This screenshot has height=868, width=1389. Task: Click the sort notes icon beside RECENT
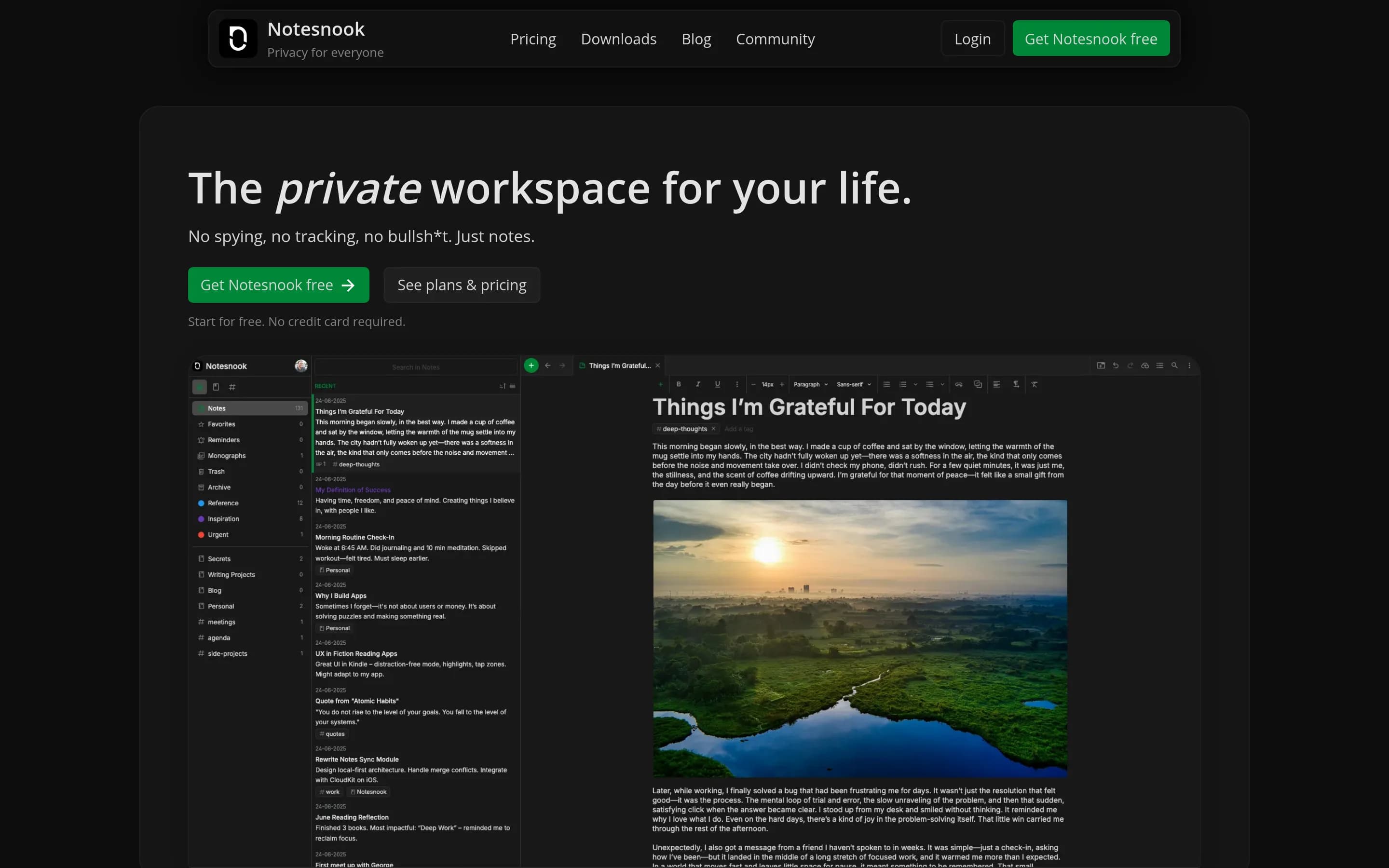coord(502,386)
